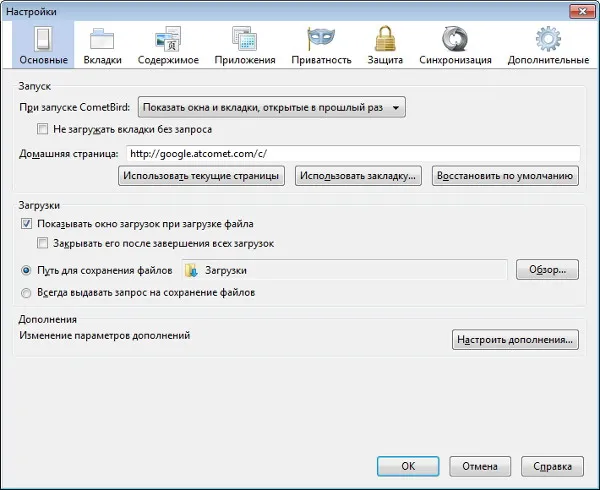Open the Приложения applications icon
600x490 pixels.
point(245,39)
